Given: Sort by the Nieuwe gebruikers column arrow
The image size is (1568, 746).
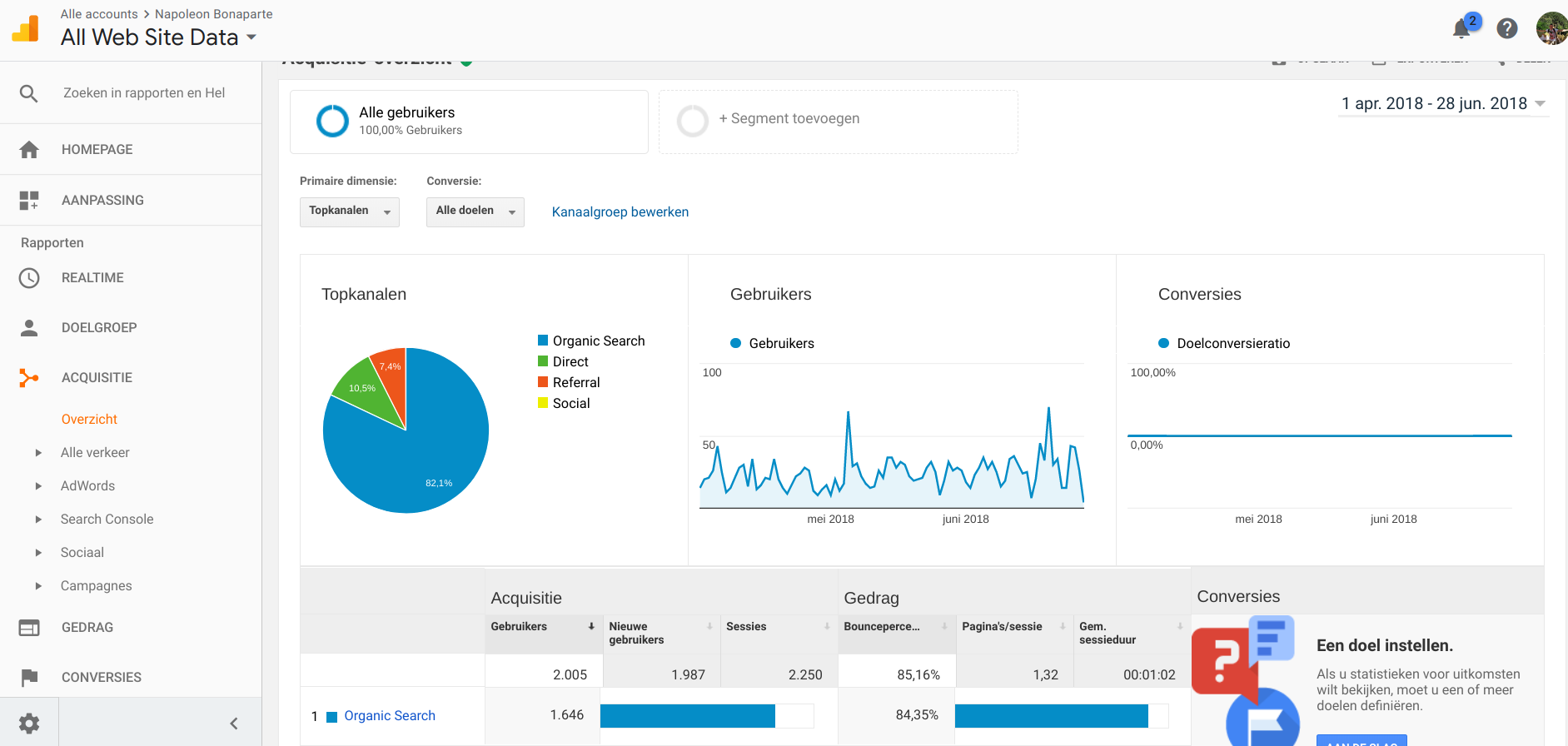Looking at the screenshot, I should 709,626.
